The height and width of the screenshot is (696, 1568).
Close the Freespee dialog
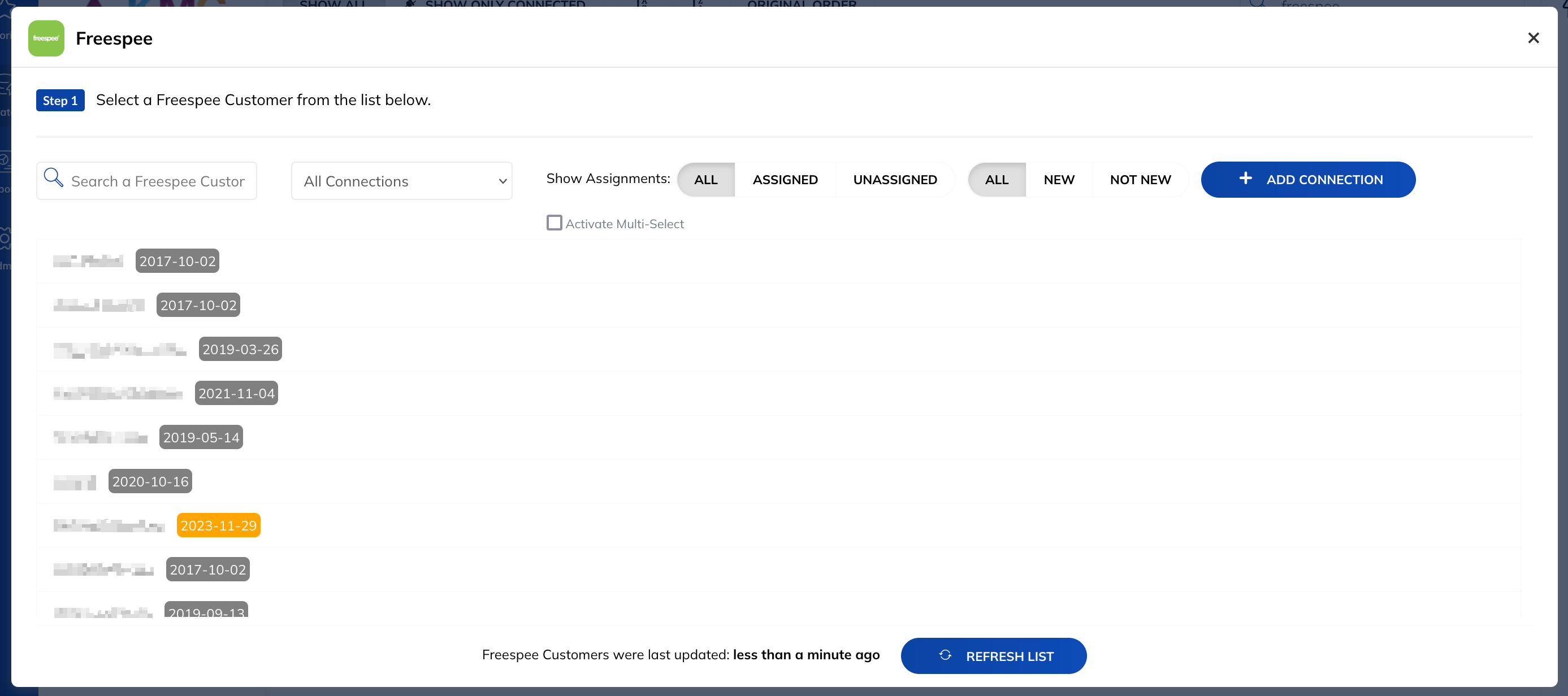(1534, 38)
